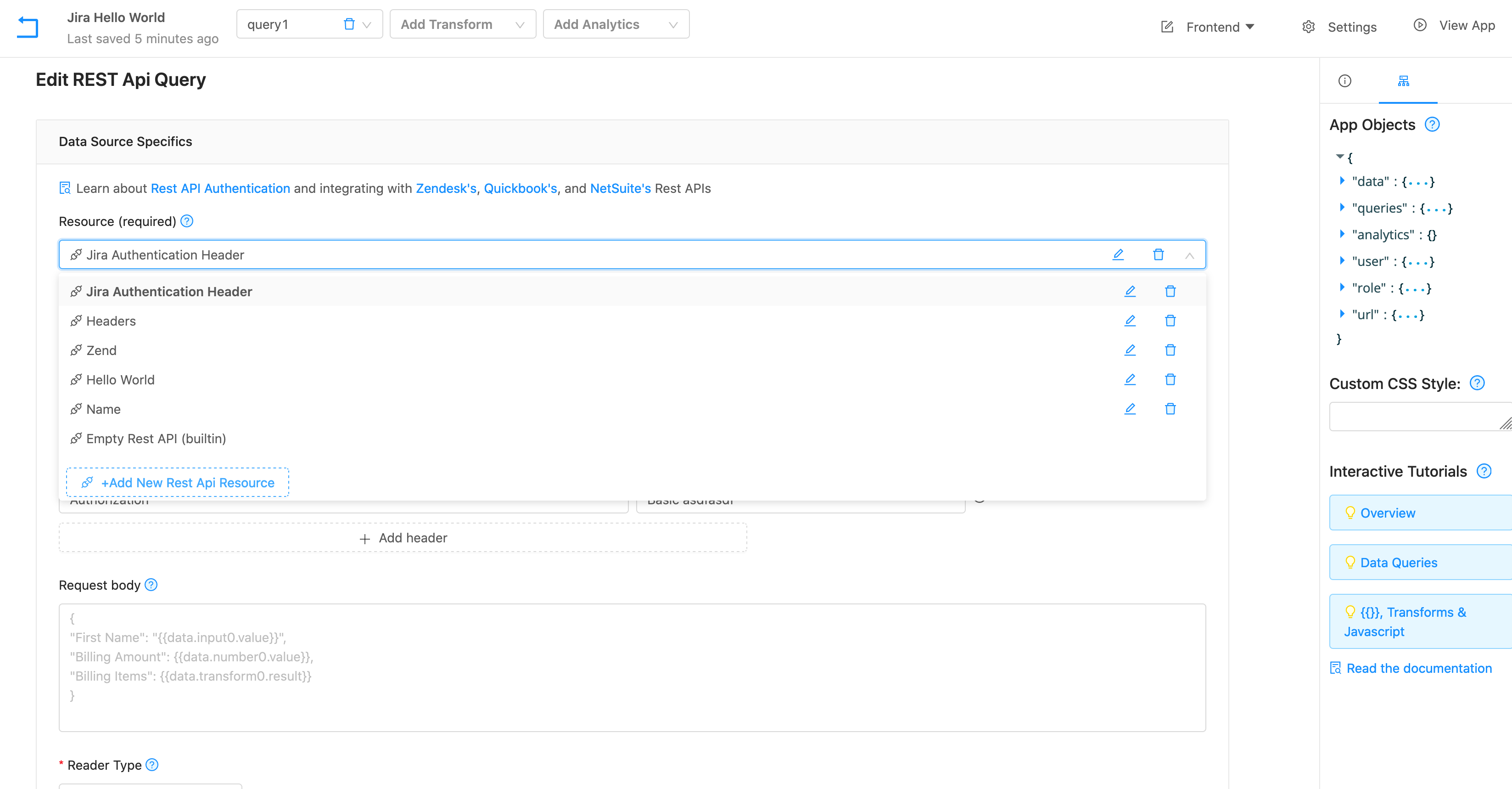1512x789 pixels.
Task: Delete query1 using its trash icon
Action: click(x=349, y=24)
